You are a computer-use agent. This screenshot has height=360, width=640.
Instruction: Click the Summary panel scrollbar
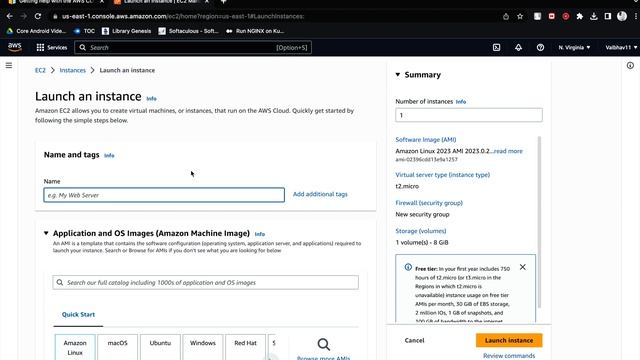(x=539, y=222)
